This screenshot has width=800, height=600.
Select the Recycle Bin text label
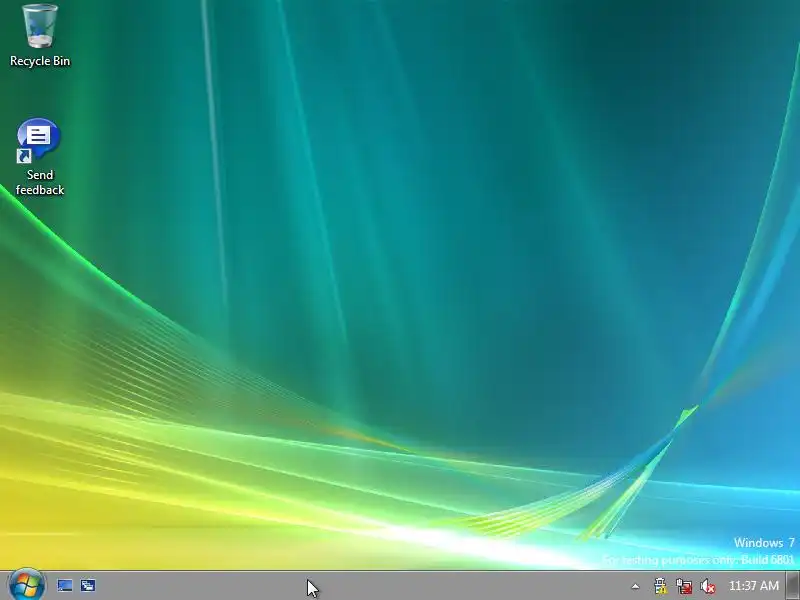coord(40,61)
